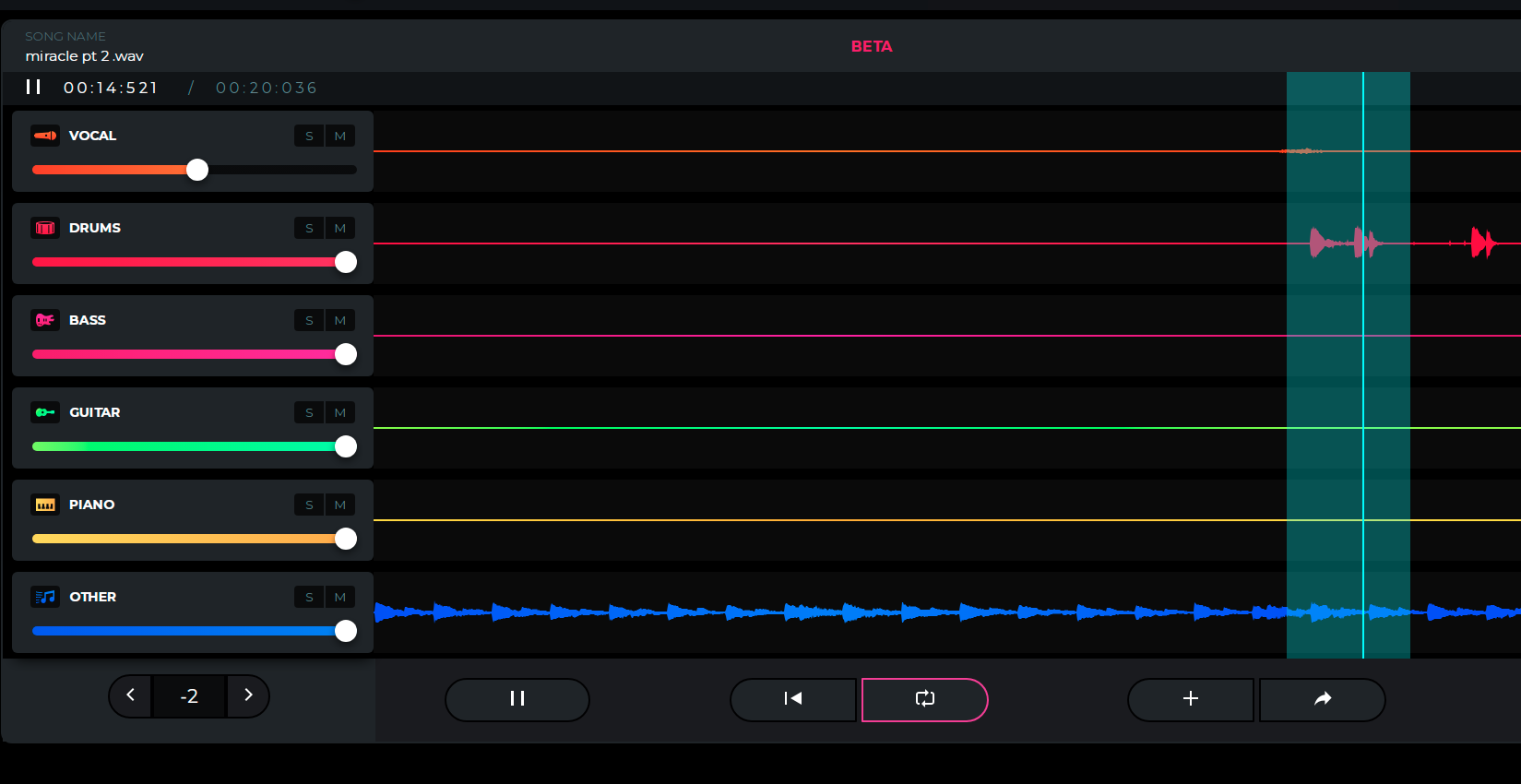Click the plus add button
Screen dimensions: 1521x784
pos(1191,699)
